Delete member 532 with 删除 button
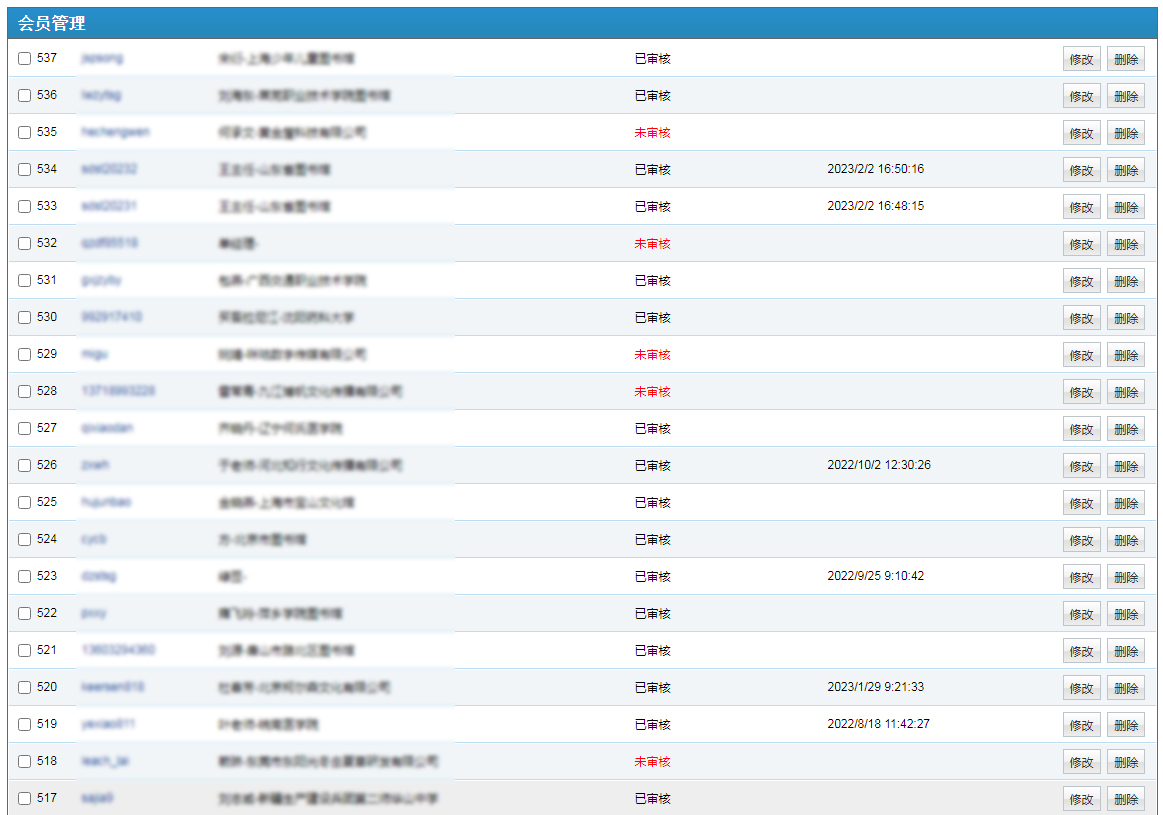The width and height of the screenshot is (1163, 815). (x=1125, y=244)
